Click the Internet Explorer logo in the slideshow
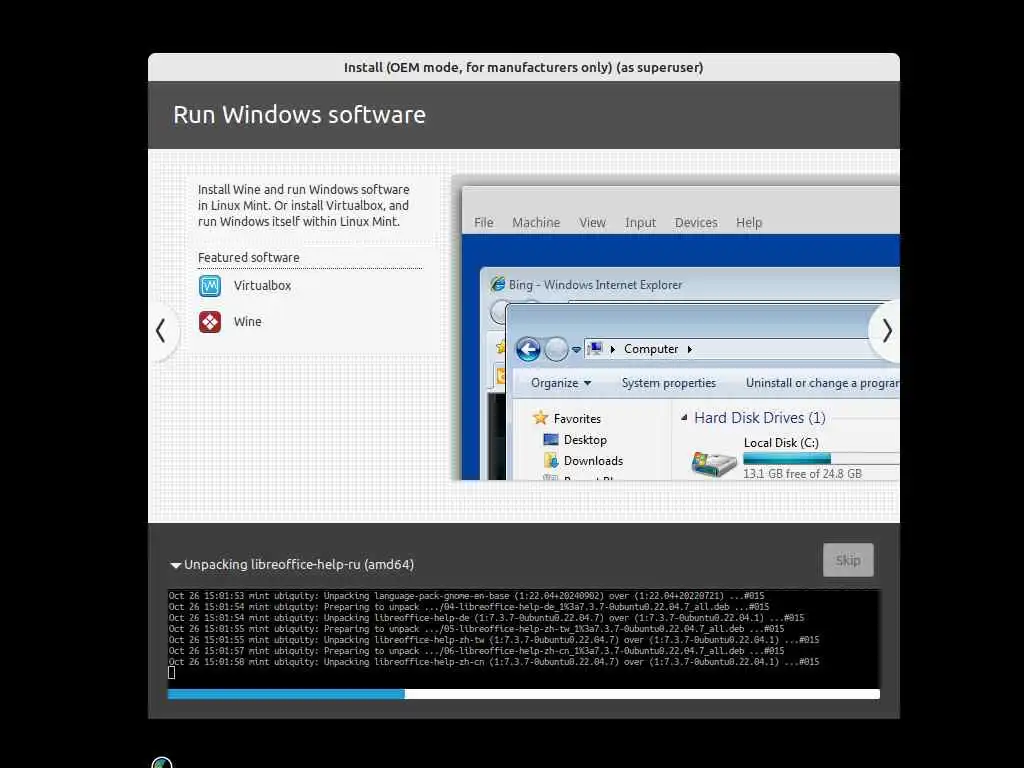1024x768 pixels. 498,284
